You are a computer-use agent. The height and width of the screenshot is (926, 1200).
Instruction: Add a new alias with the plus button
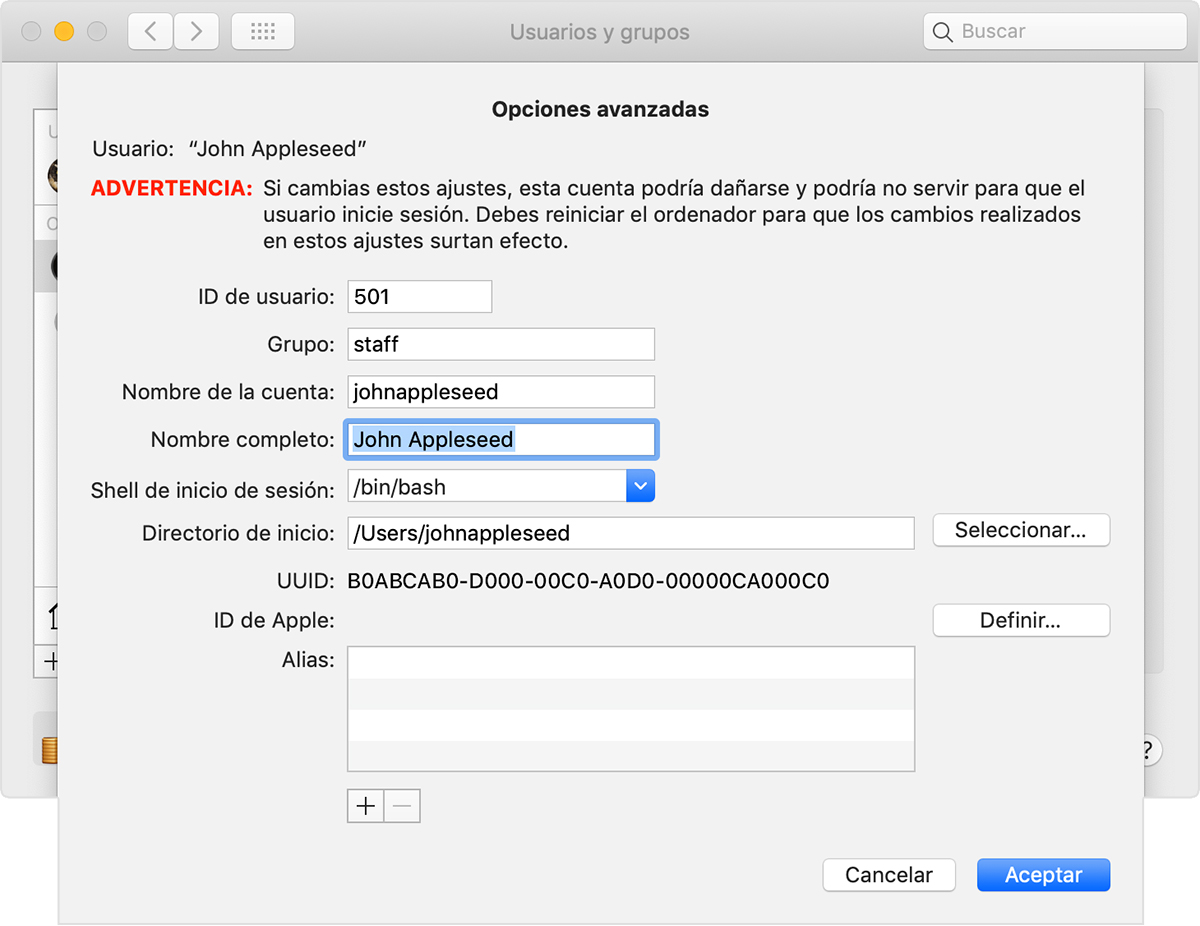point(366,806)
